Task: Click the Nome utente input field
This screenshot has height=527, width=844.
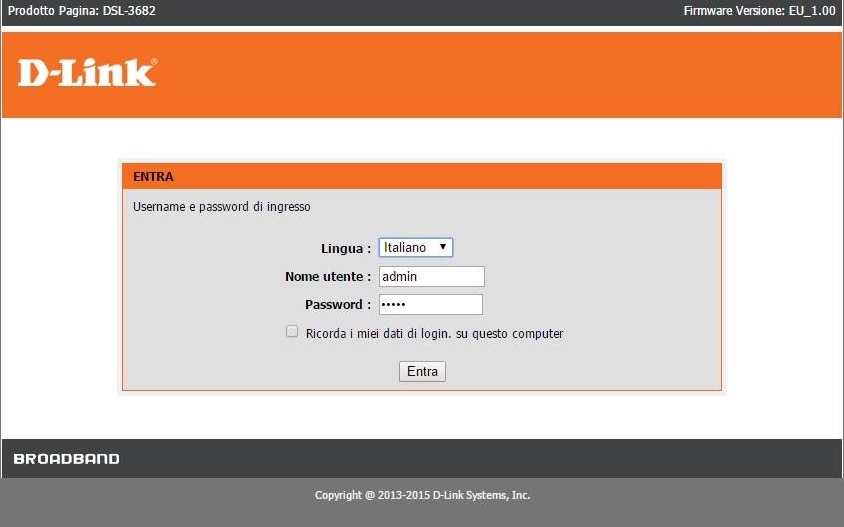Action: point(431,277)
